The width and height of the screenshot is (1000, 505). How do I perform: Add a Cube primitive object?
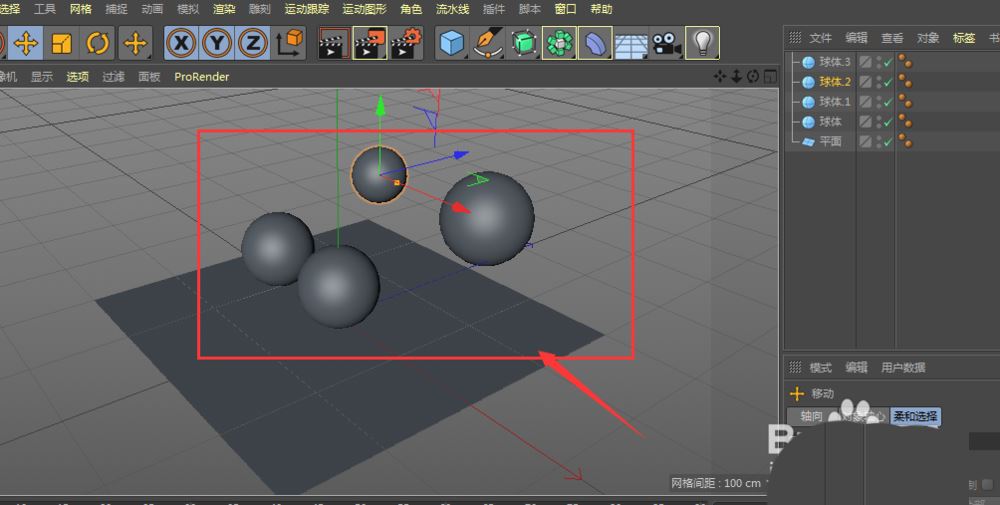[x=452, y=43]
